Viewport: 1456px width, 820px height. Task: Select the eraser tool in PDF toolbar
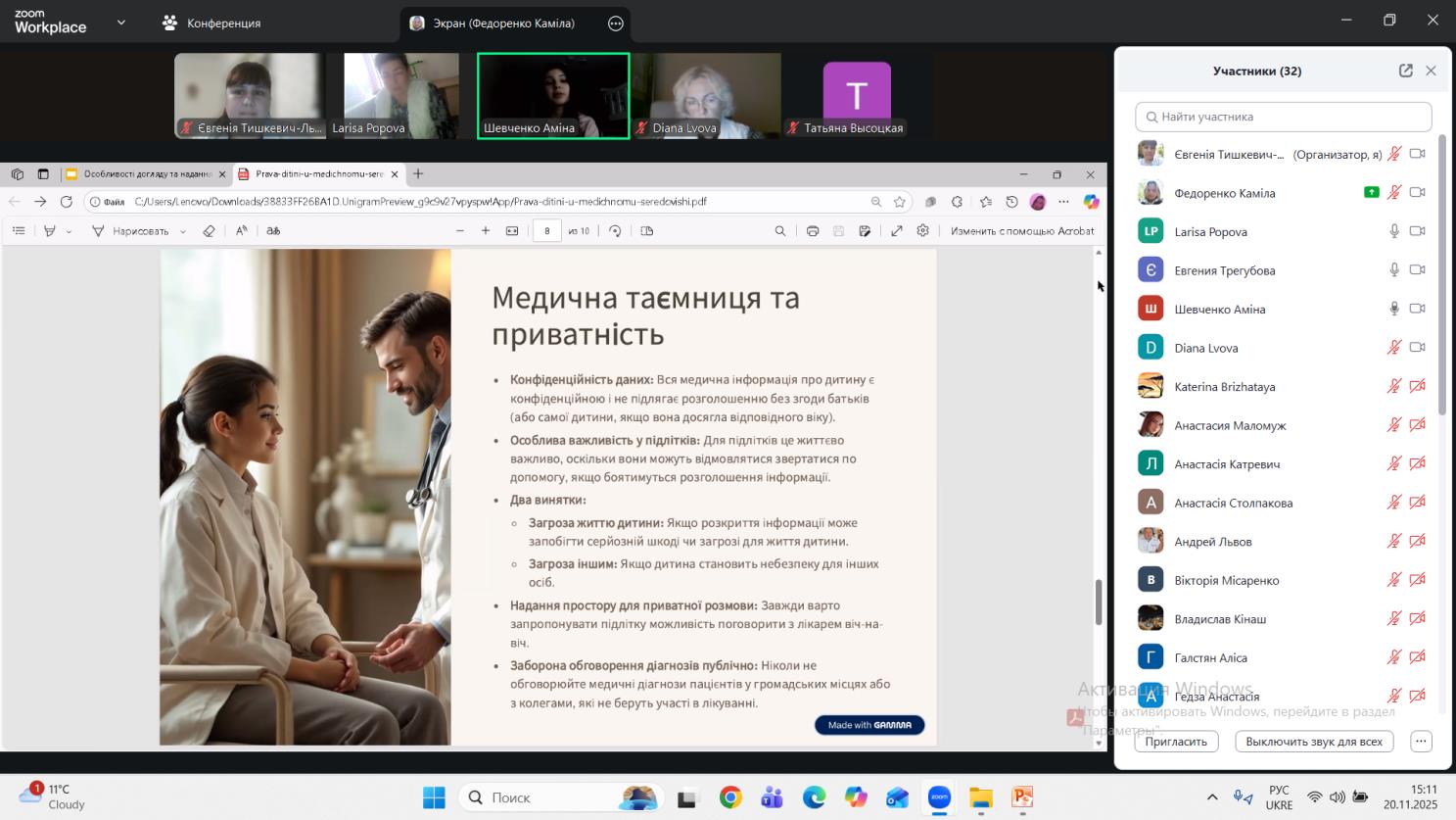click(x=209, y=231)
